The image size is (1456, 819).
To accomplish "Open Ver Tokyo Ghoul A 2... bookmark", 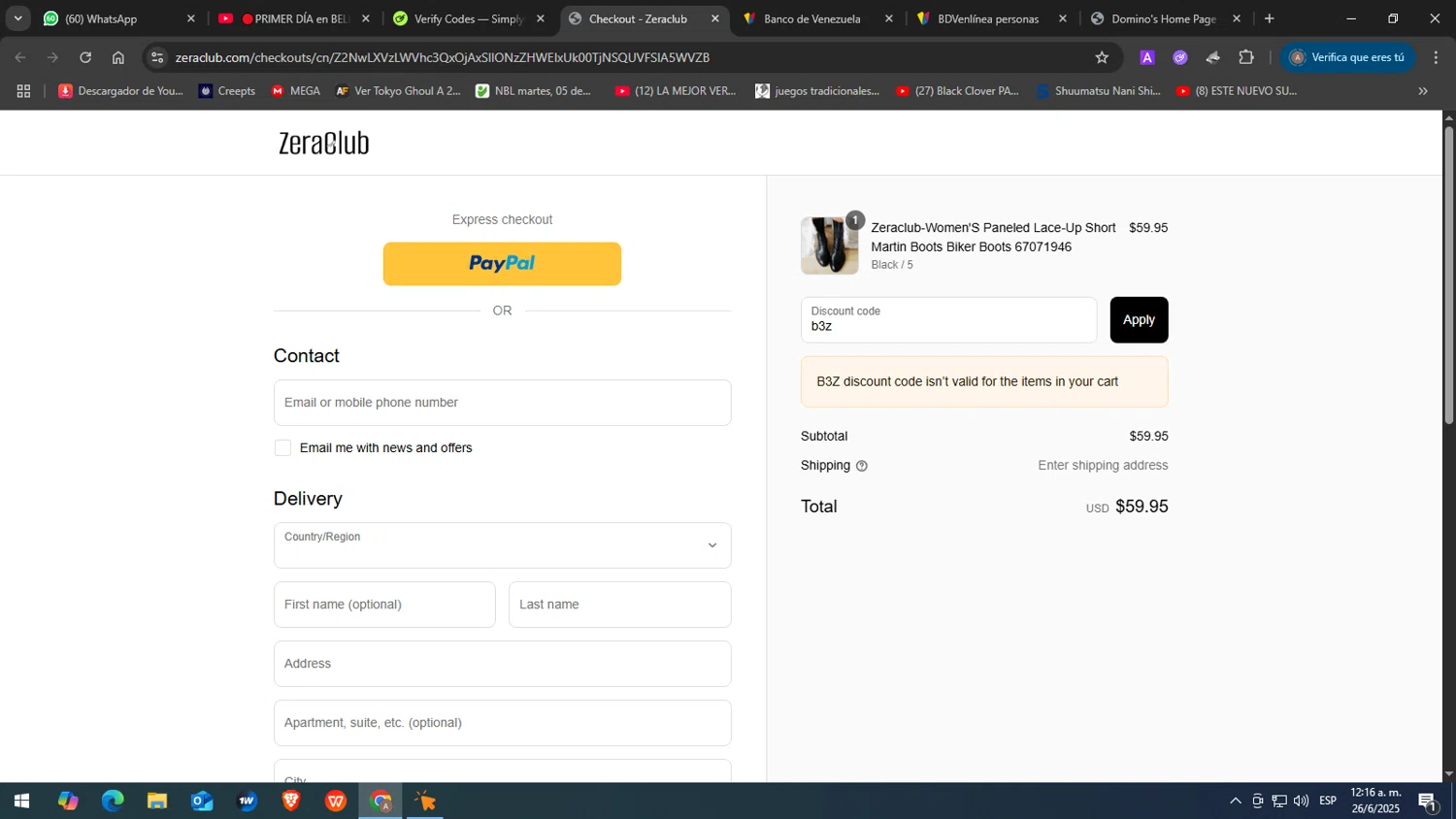I will point(398,91).
